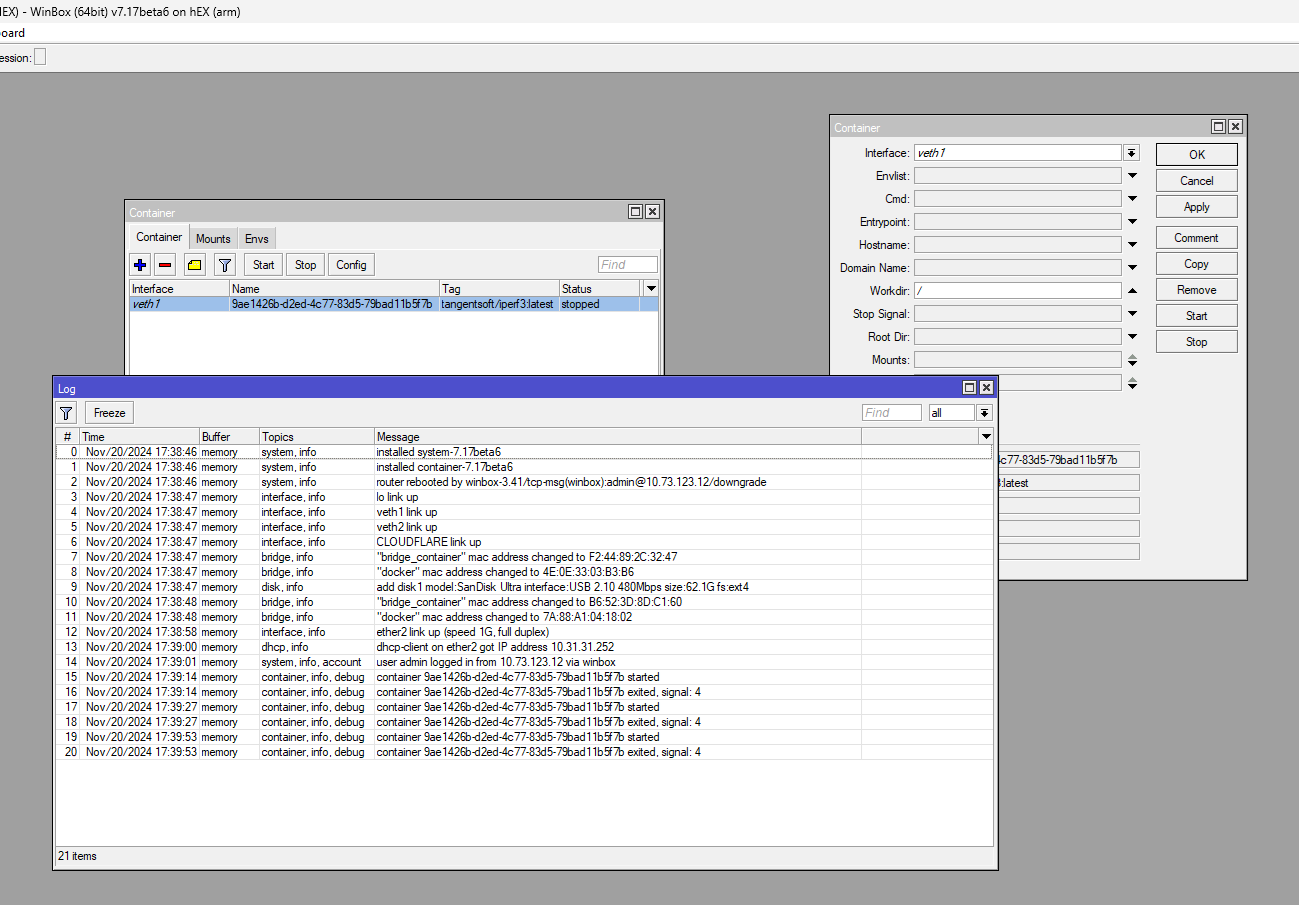This screenshot has height=905, width=1299.
Task: Sort Container list by Status column
Action: [x=599, y=288]
